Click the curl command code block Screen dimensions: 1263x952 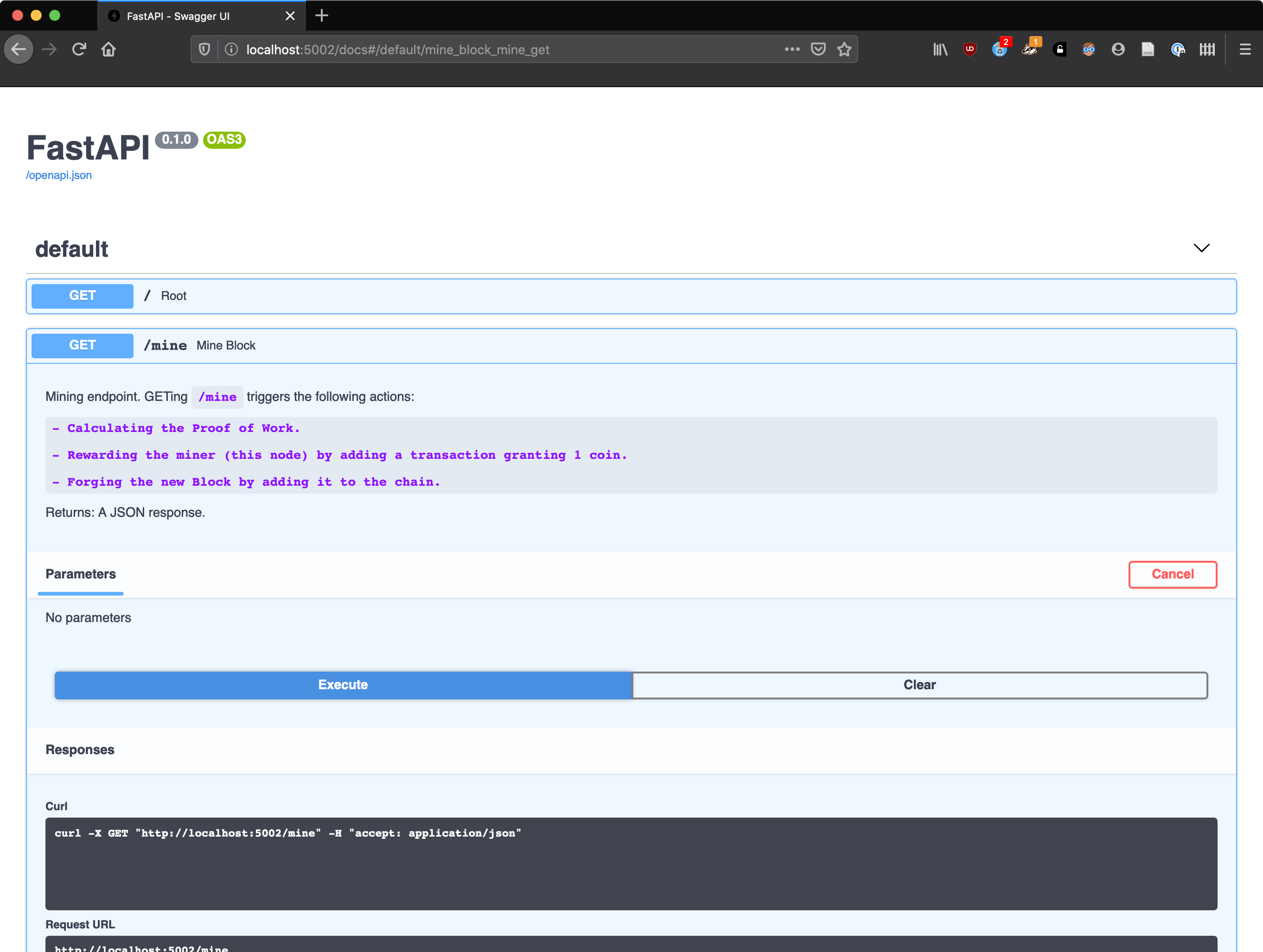coord(631,863)
